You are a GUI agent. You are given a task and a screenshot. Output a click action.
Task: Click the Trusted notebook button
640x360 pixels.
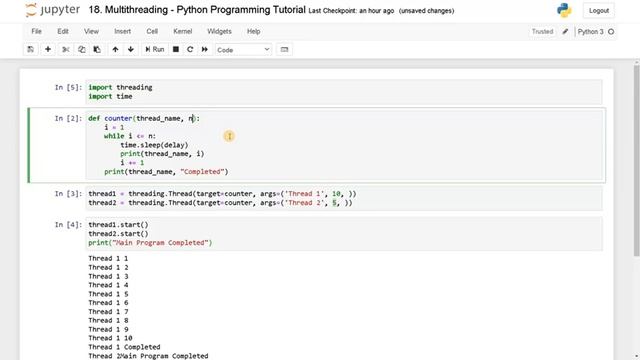click(x=542, y=31)
